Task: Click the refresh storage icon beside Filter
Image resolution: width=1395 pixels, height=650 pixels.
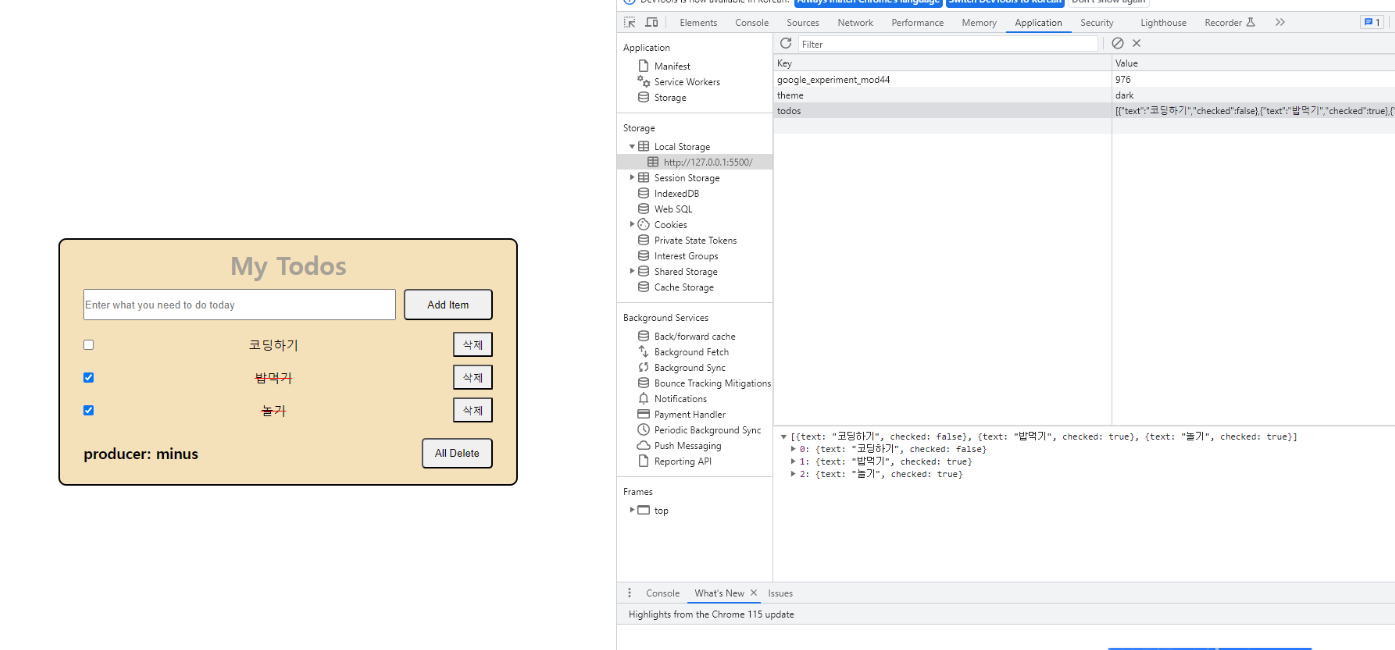Action: coord(786,43)
